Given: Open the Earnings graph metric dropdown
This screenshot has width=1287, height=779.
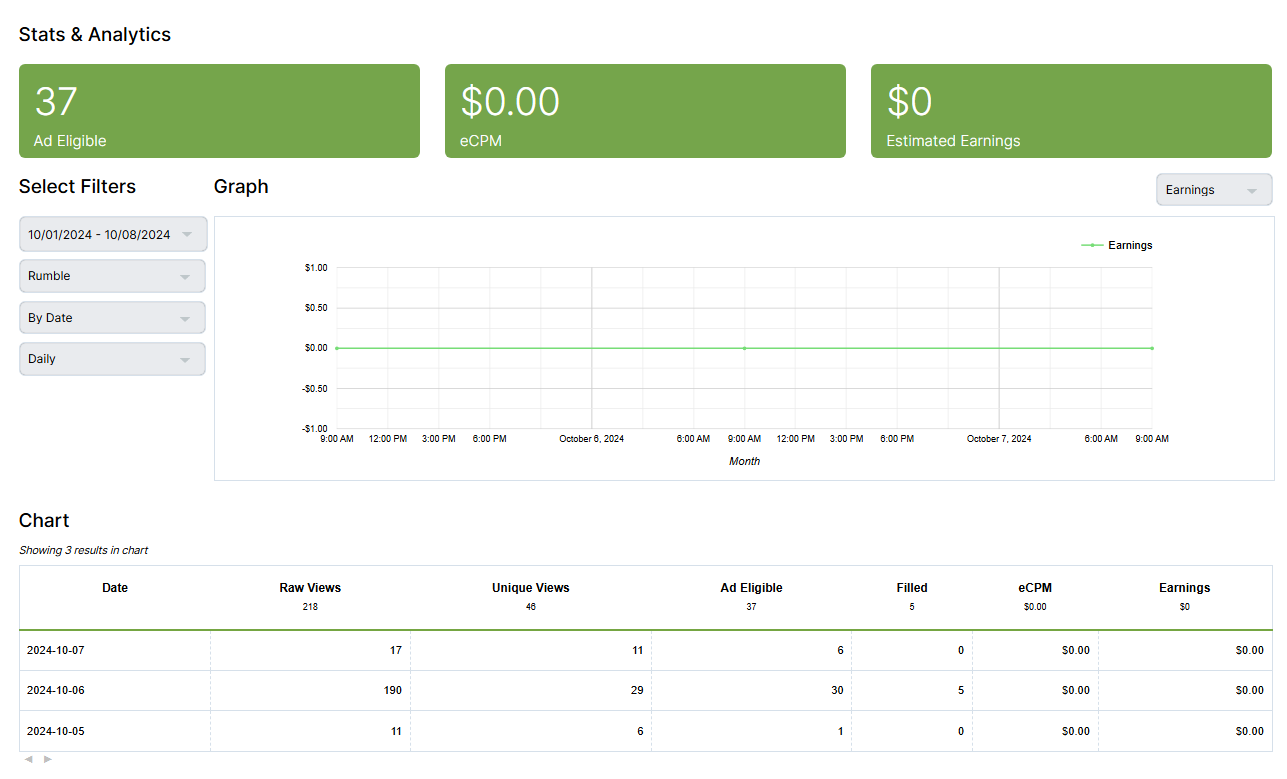Looking at the screenshot, I should click(x=1214, y=190).
